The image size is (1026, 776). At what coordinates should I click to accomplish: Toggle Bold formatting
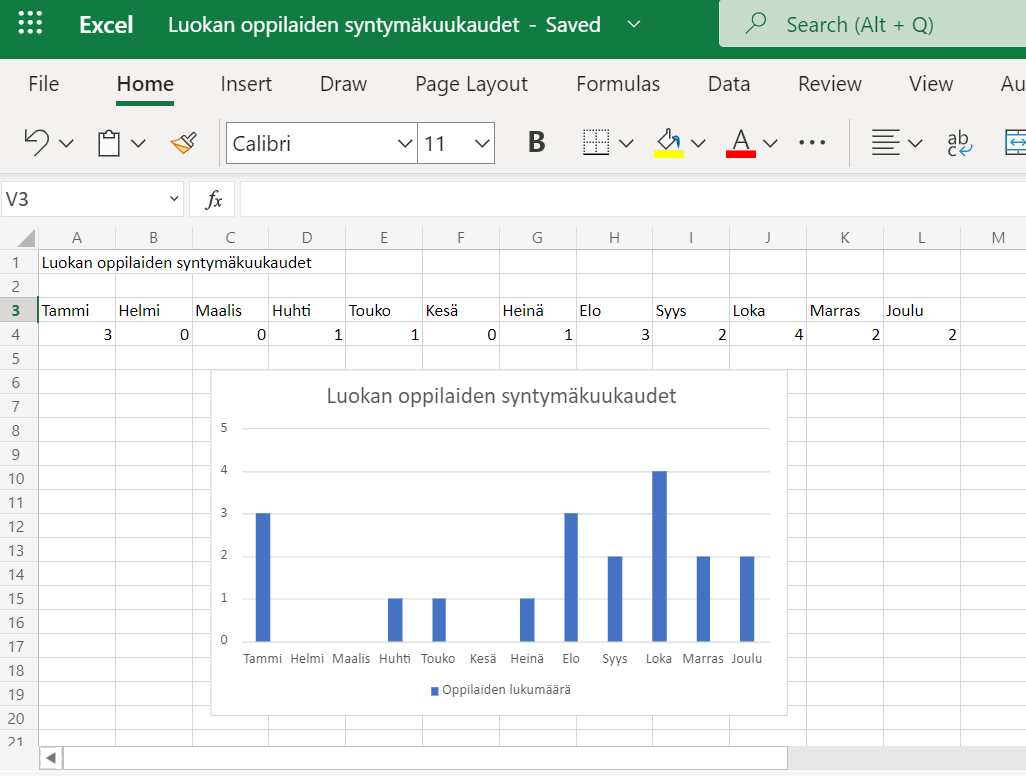tap(537, 143)
